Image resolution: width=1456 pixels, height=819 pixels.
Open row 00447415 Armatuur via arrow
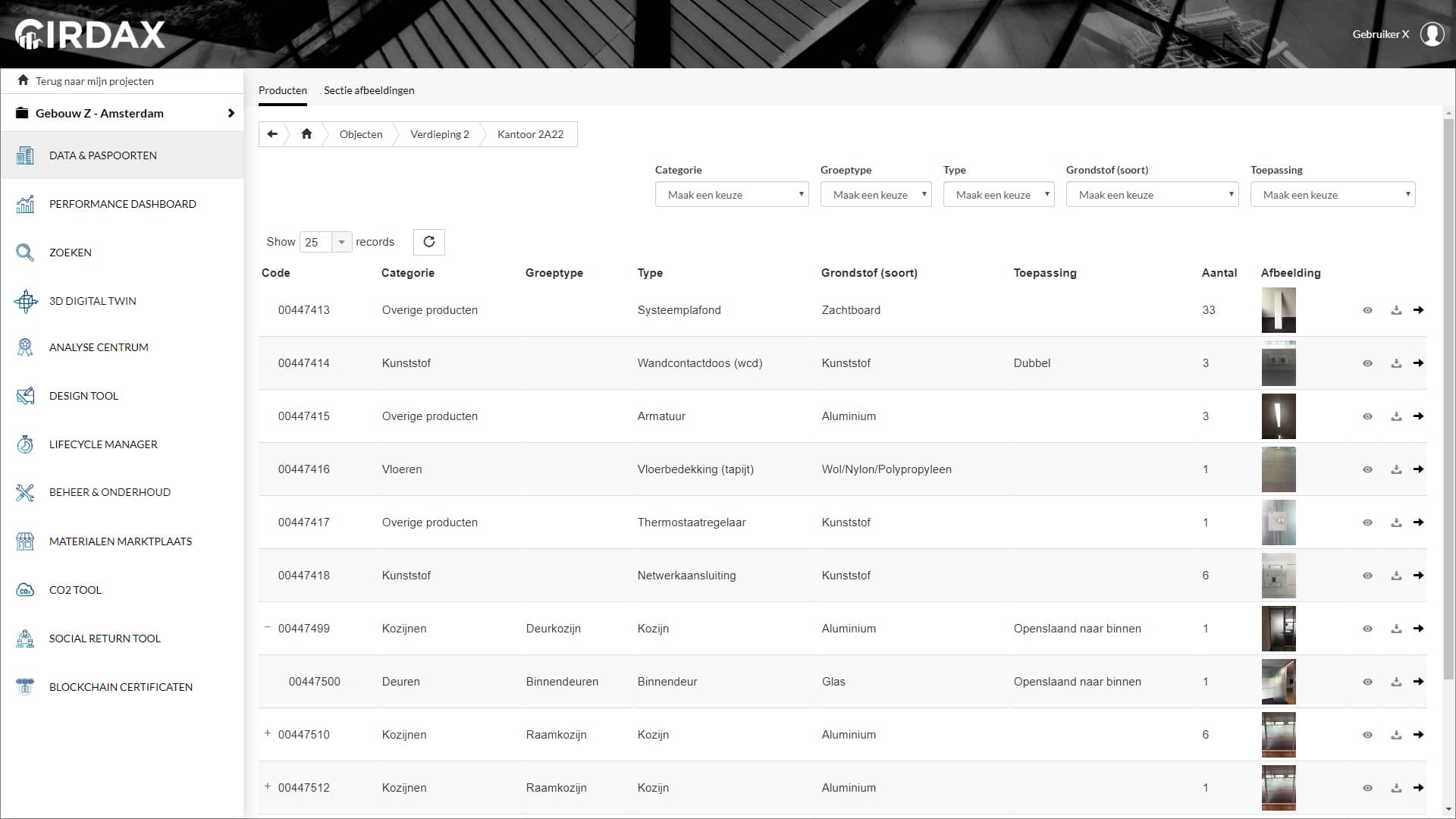[1419, 416]
